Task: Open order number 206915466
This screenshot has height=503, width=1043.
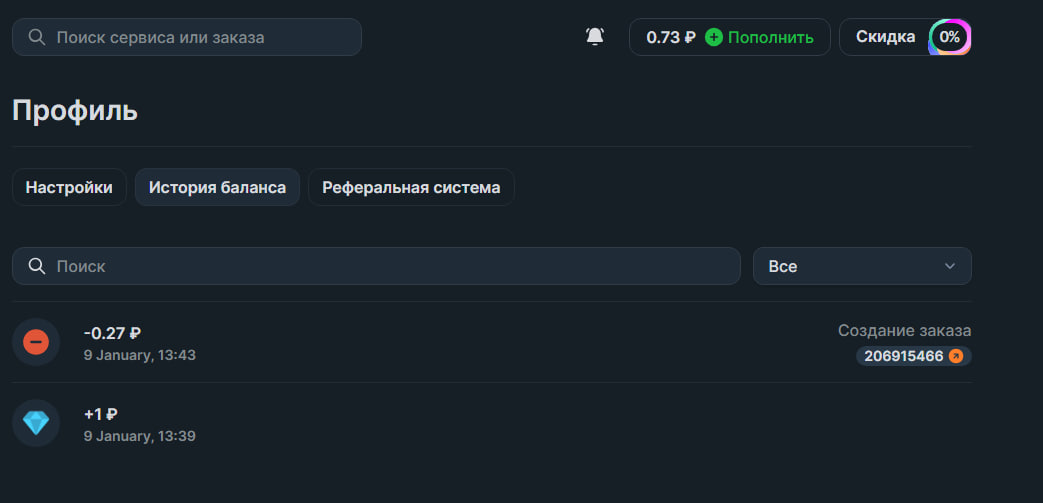Action: click(903, 356)
